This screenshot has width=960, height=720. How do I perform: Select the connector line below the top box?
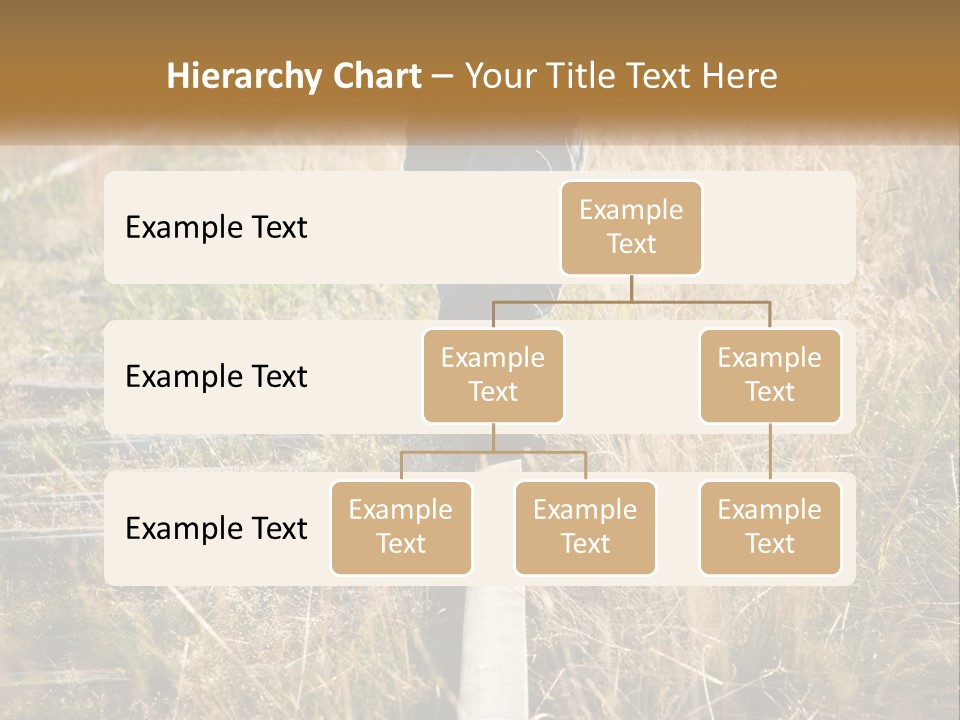pyautogui.click(x=631, y=302)
